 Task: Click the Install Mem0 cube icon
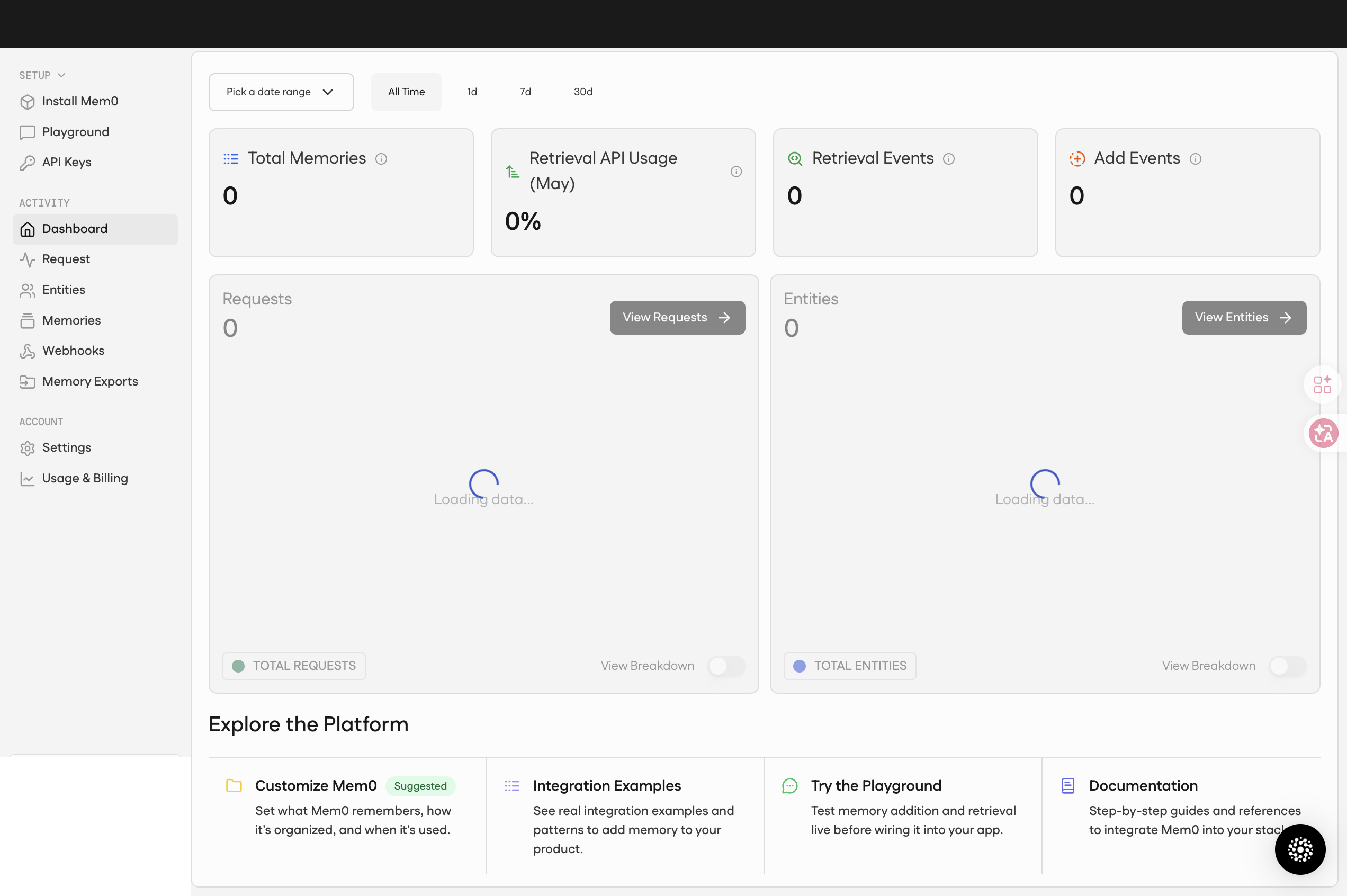[x=28, y=102]
